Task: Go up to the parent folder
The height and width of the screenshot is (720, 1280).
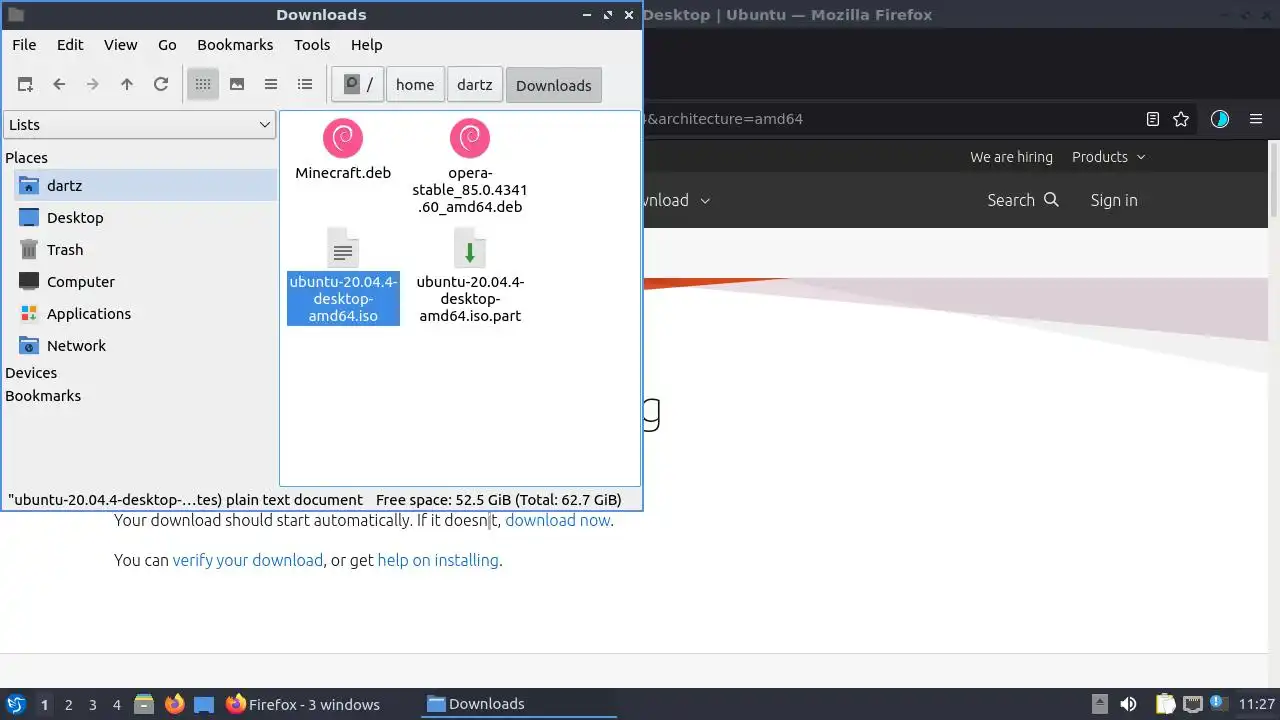Action: pos(127,85)
